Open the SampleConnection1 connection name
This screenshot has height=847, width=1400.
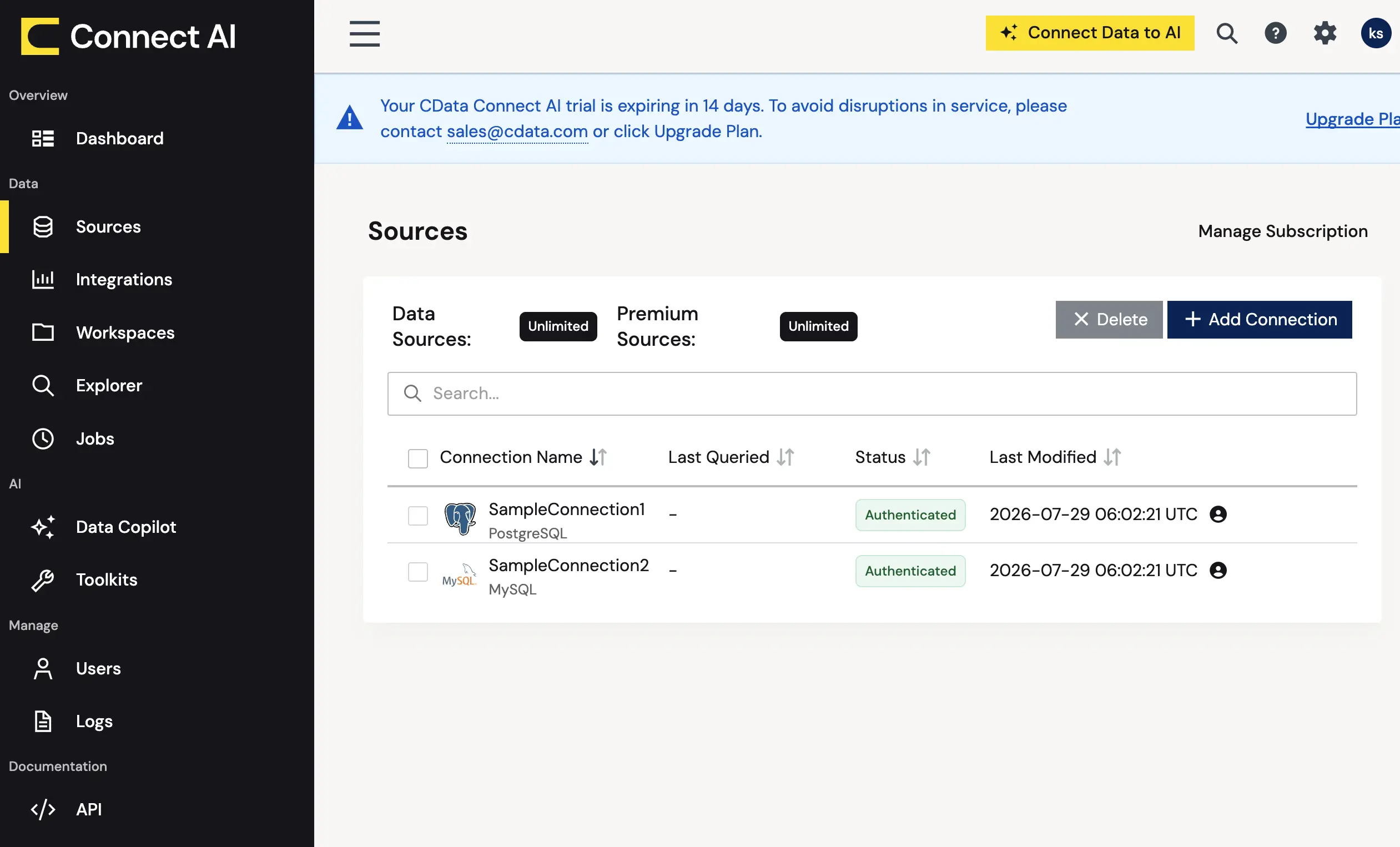coord(566,509)
